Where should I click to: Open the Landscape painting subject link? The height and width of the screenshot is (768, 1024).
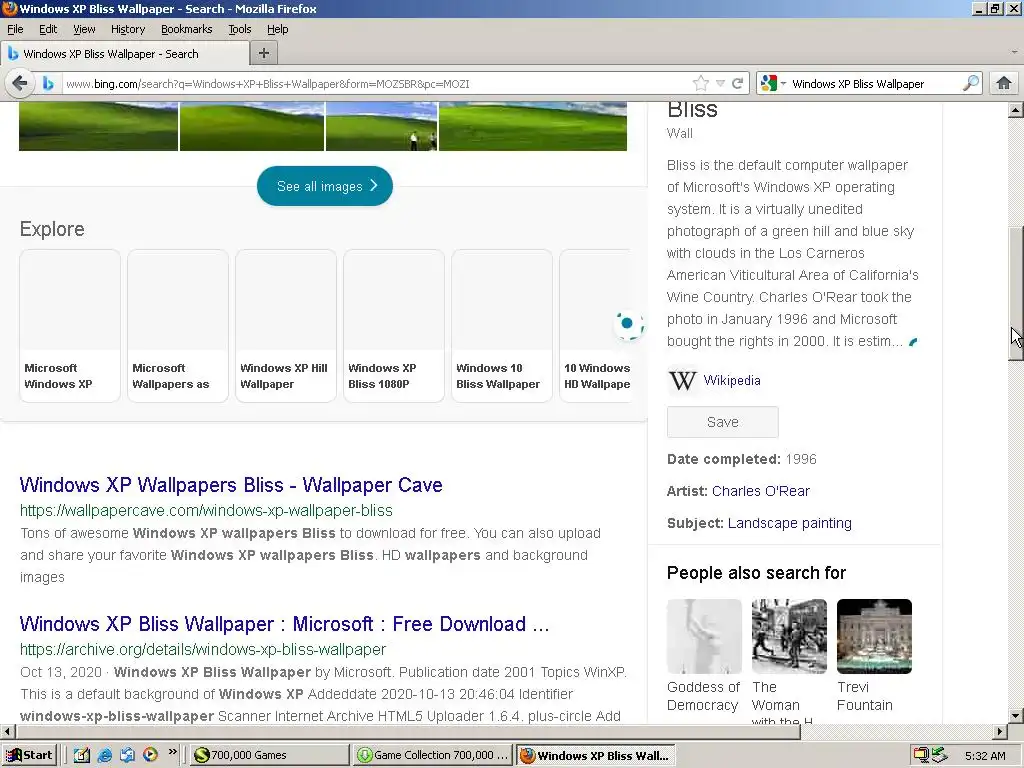click(x=790, y=523)
